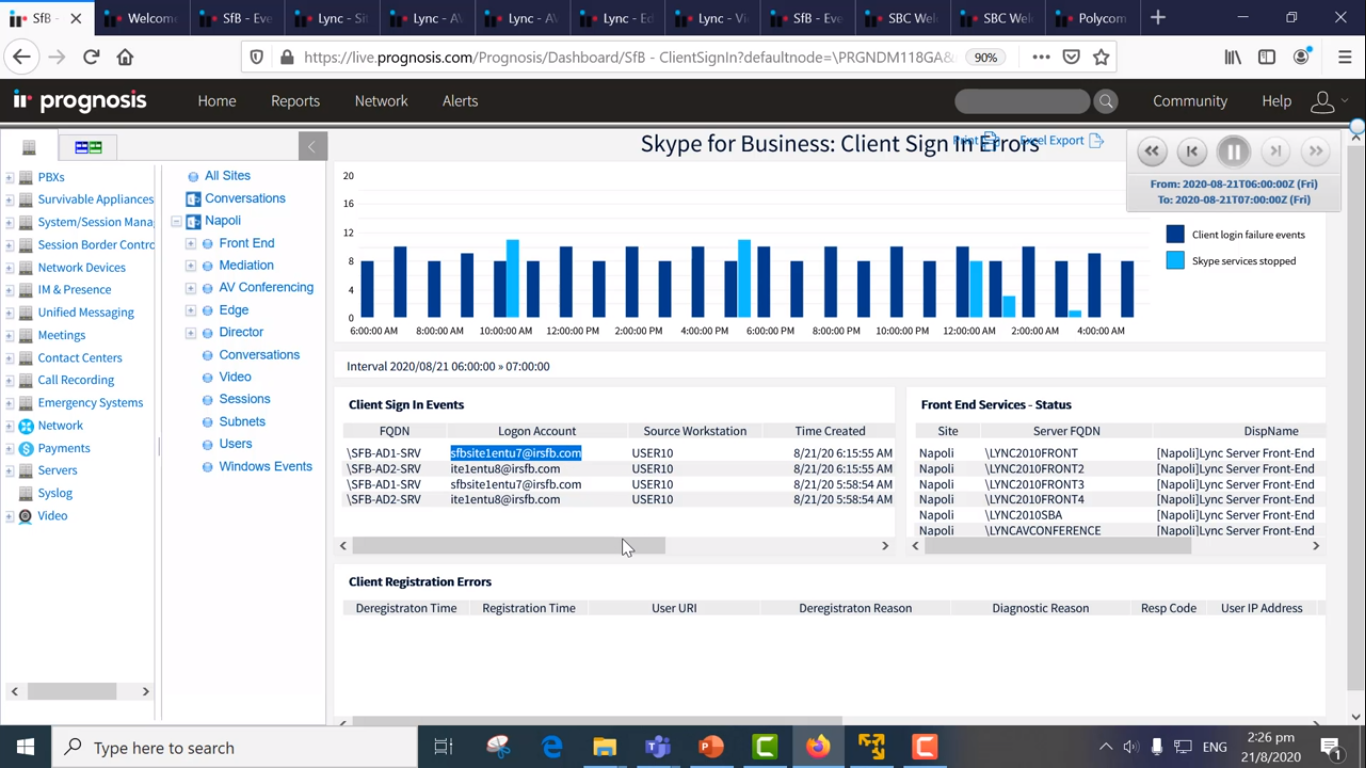The width and height of the screenshot is (1366, 768).
Task: Open the Help link
Action: [1277, 101]
